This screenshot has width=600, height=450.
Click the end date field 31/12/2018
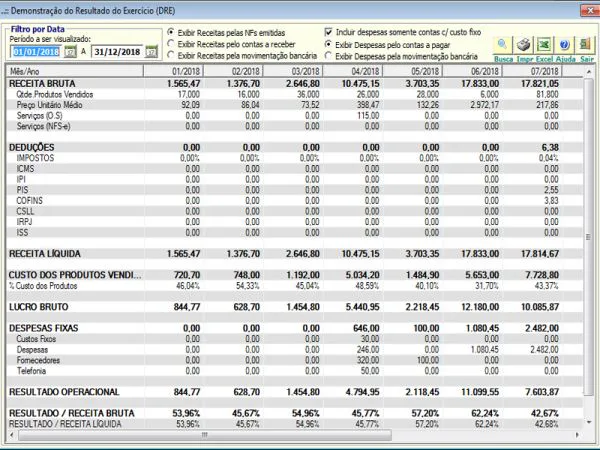(117, 52)
